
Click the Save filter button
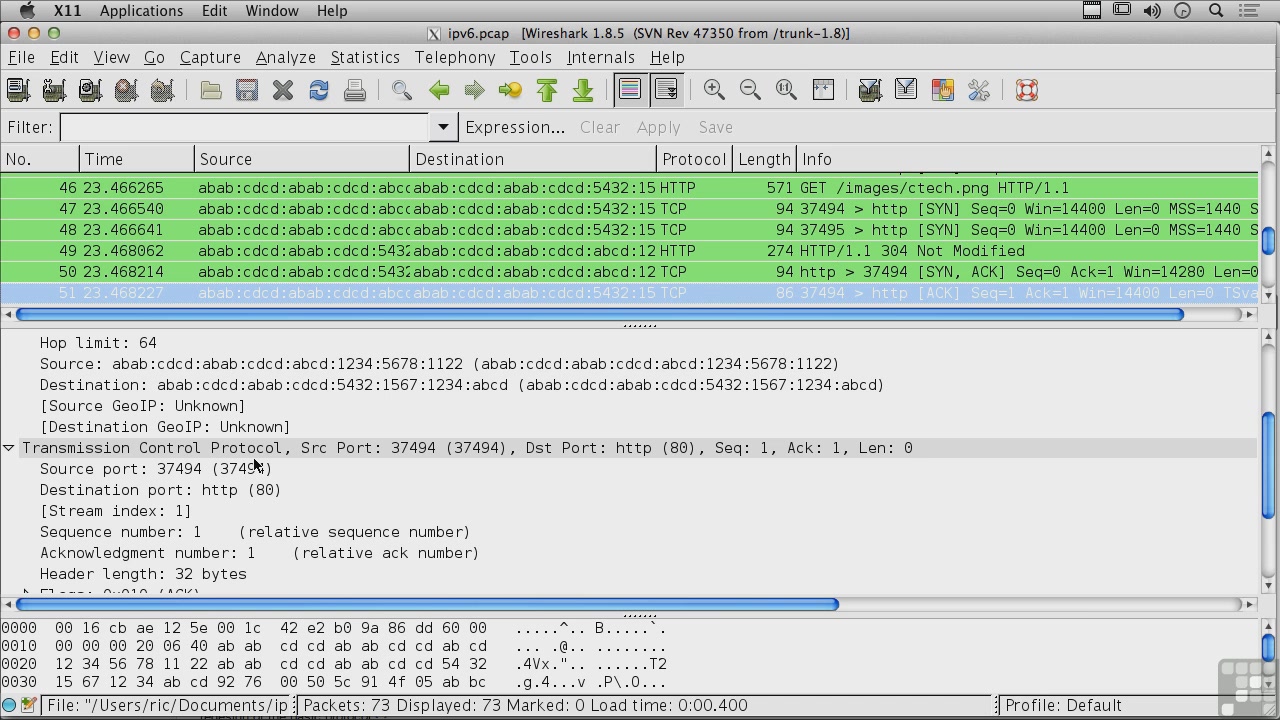[x=715, y=127]
